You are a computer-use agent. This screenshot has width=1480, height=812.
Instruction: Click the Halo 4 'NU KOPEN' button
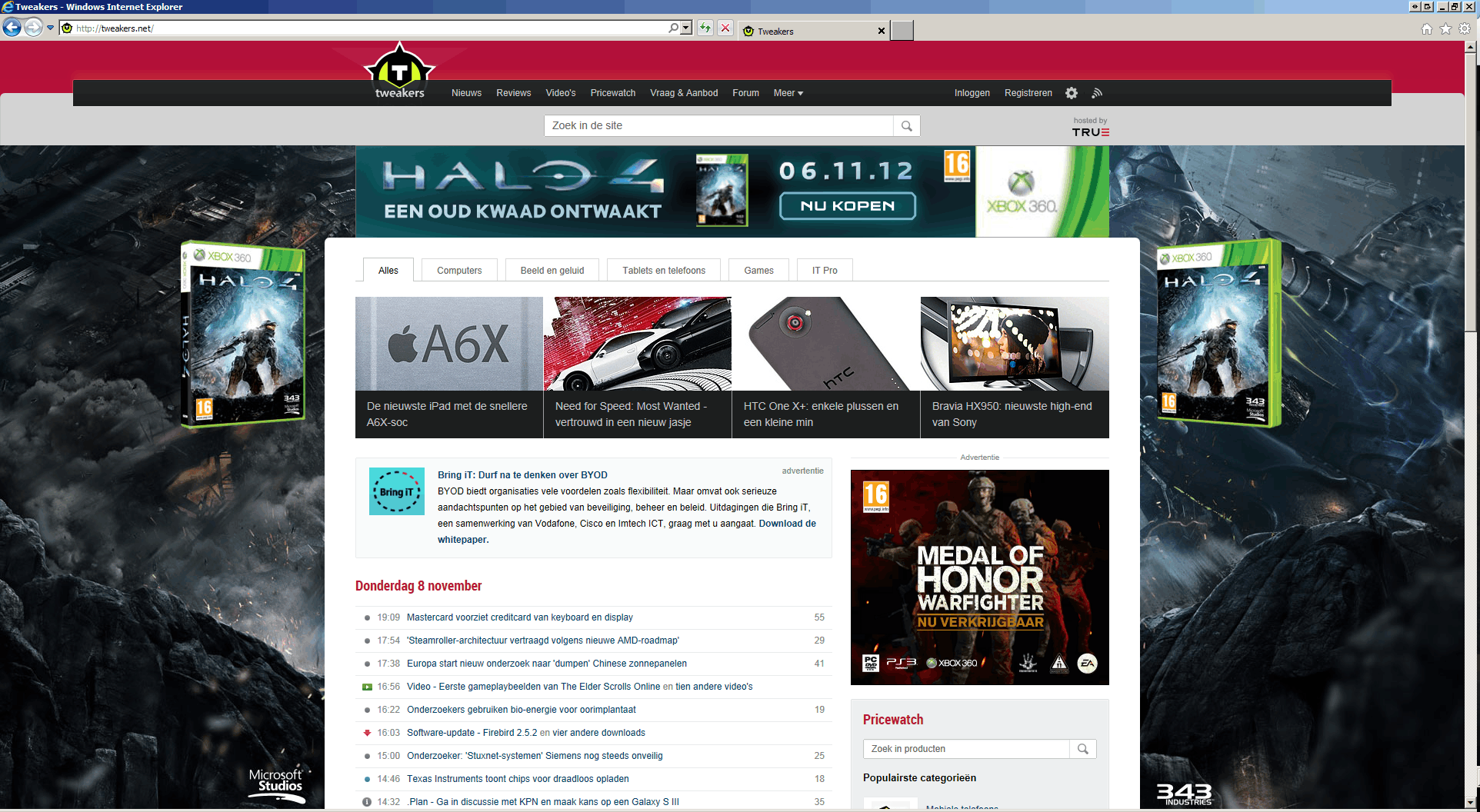coord(847,206)
